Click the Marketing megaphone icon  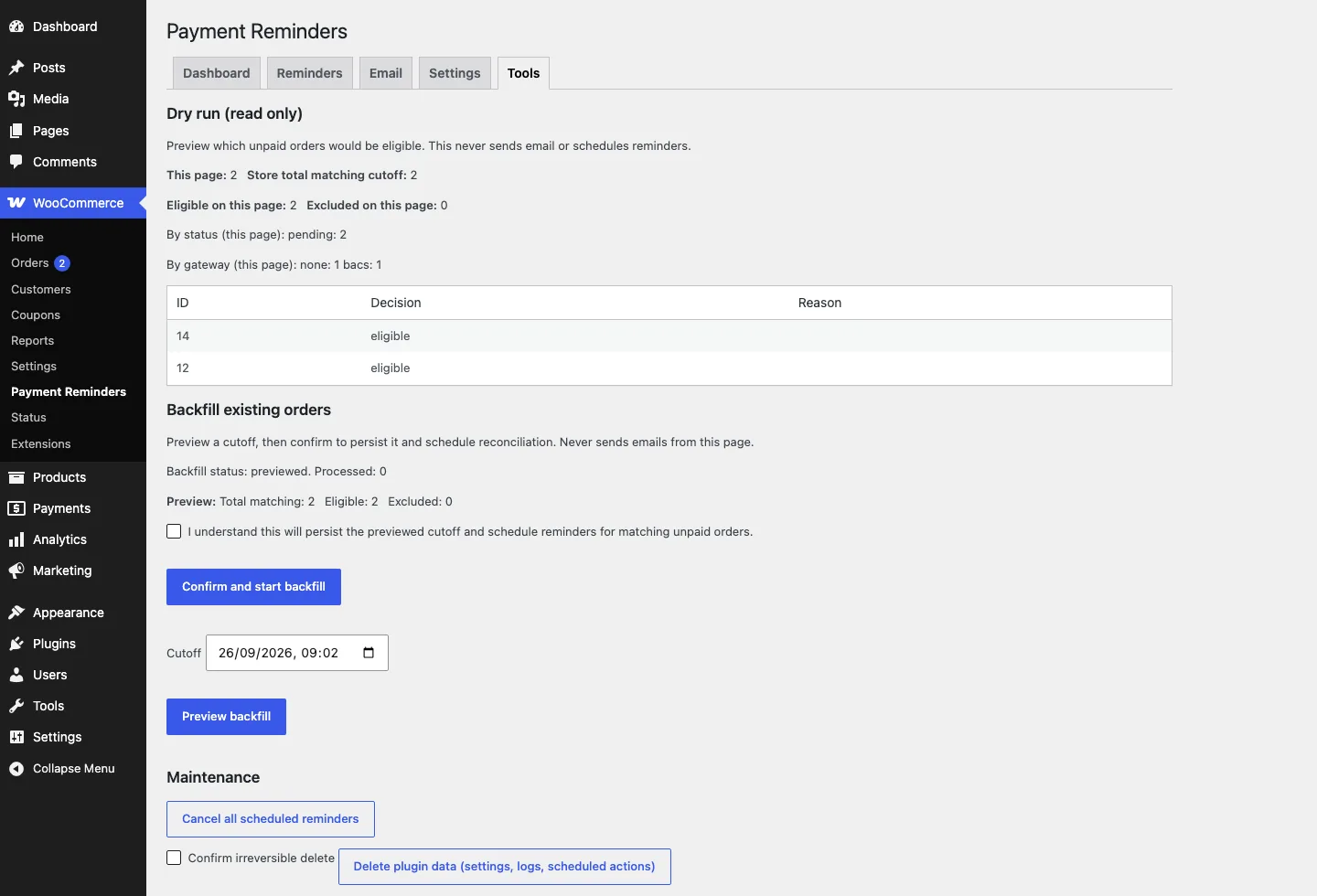pos(16,571)
